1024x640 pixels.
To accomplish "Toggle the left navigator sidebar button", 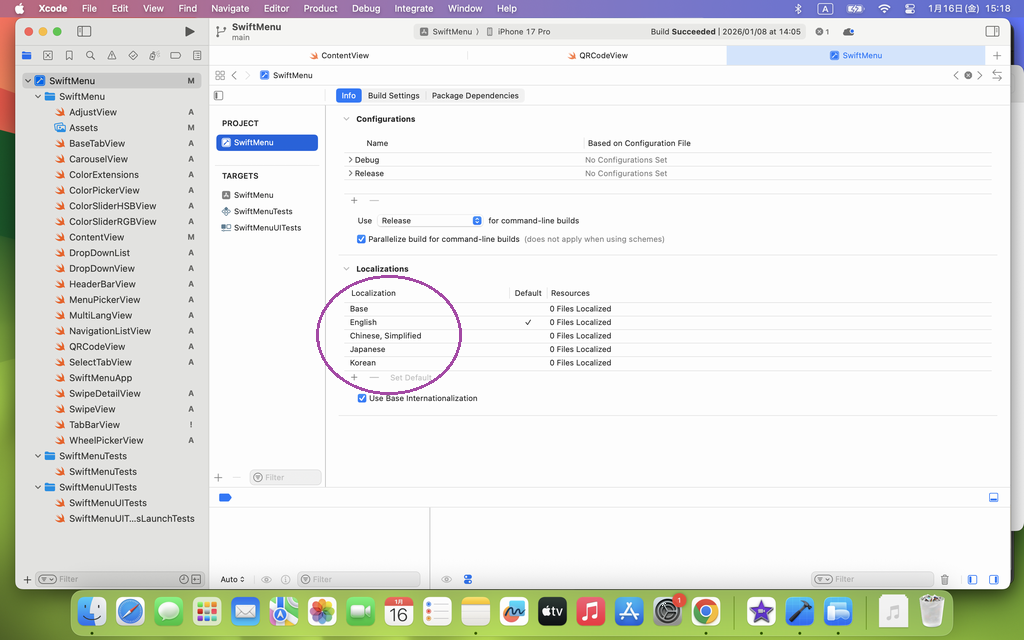I will click(x=87, y=32).
